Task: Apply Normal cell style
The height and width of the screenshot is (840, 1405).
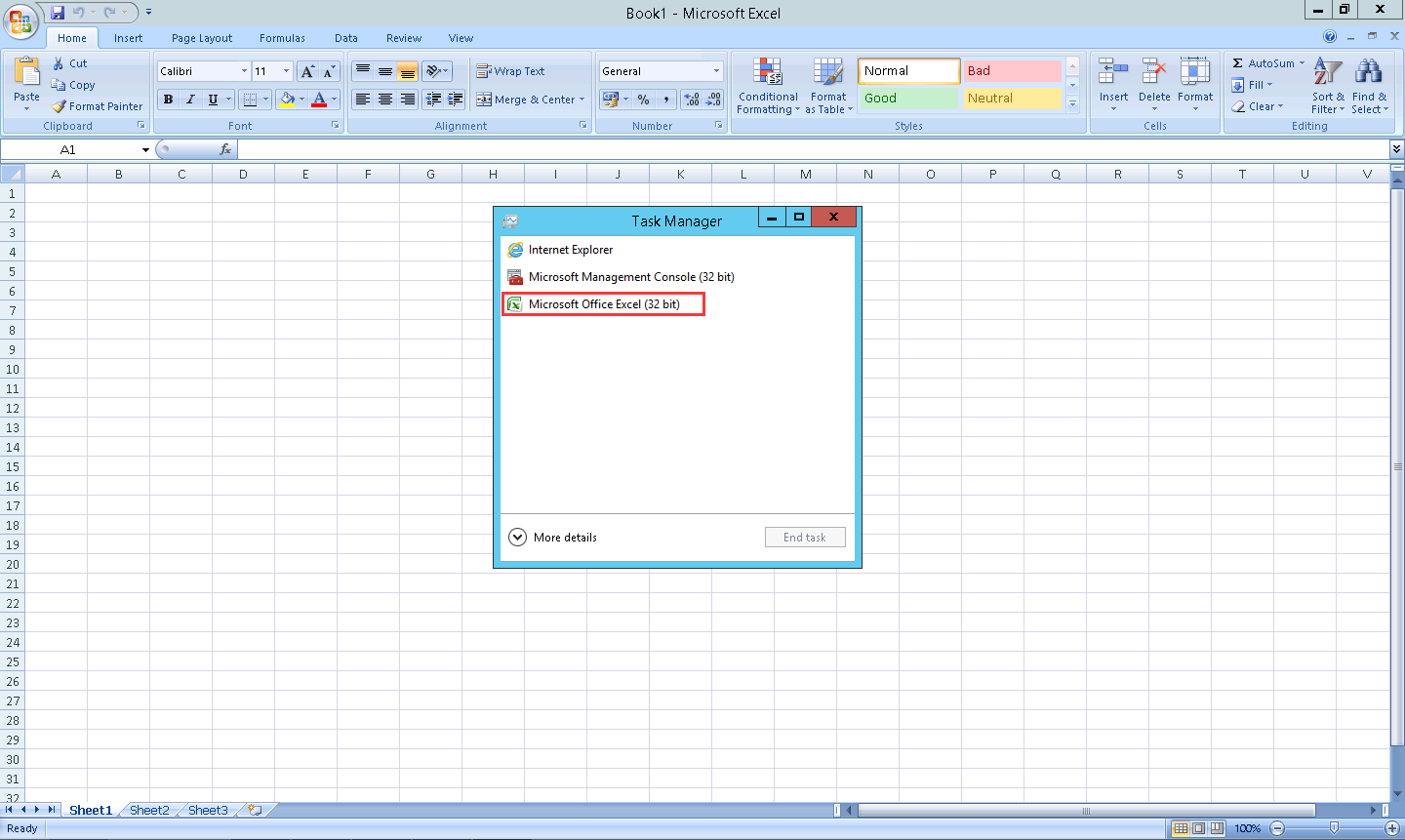Action: coord(908,71)
